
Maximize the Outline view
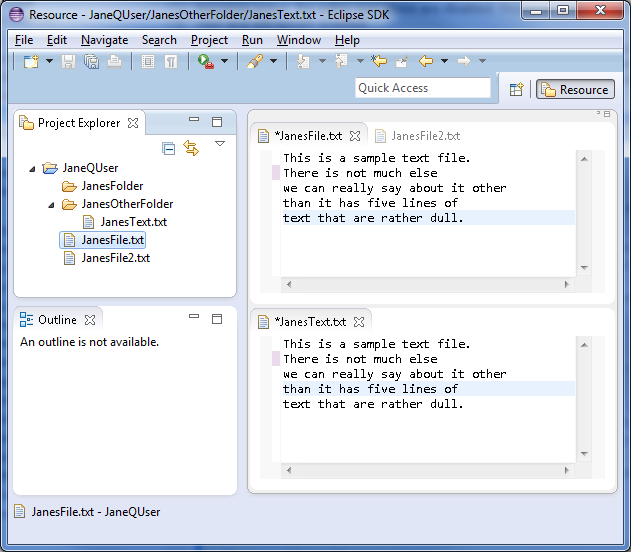[x=217, y=319]
